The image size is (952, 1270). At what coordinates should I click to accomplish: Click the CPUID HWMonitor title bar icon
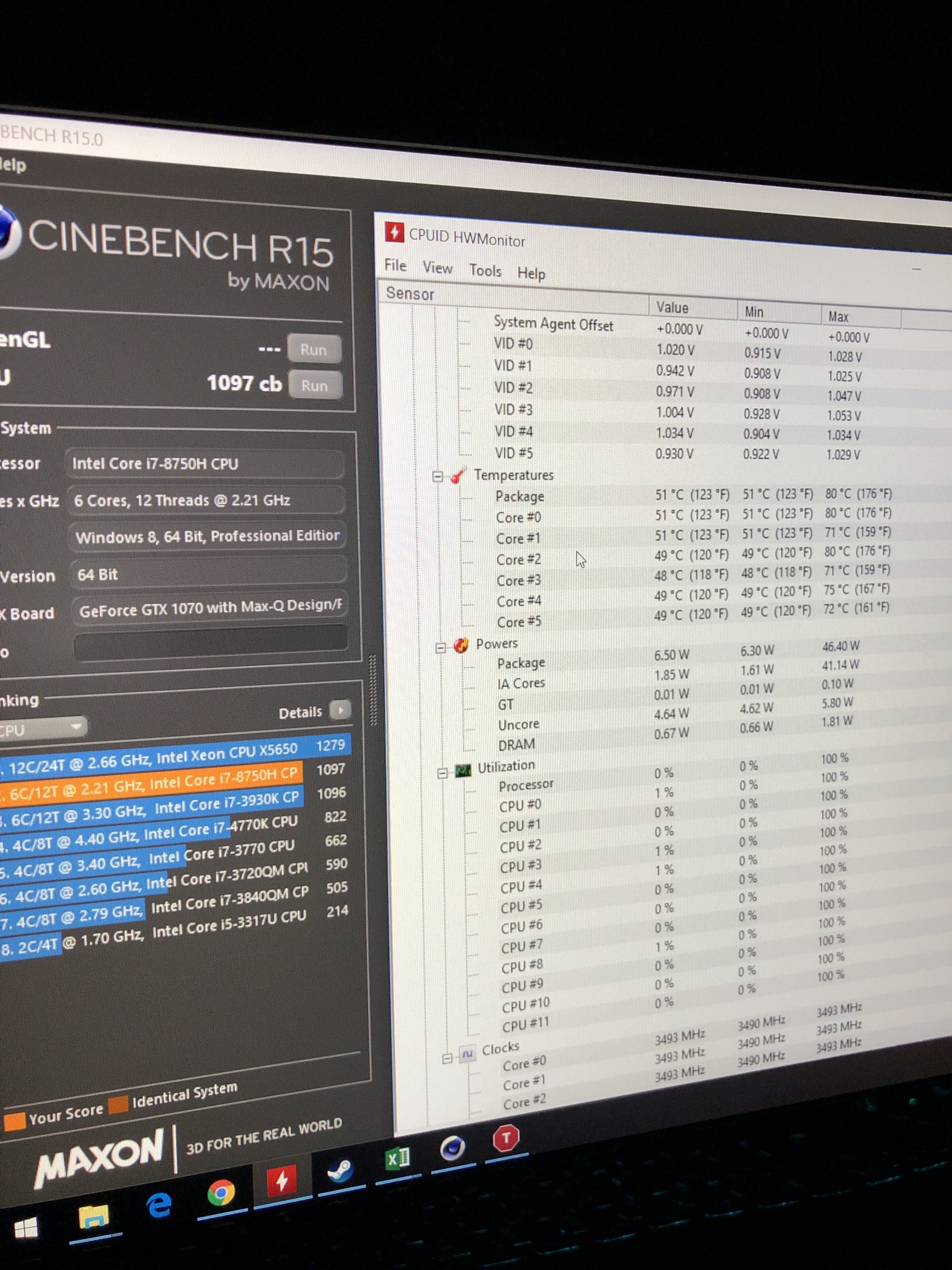click(394, 232)
